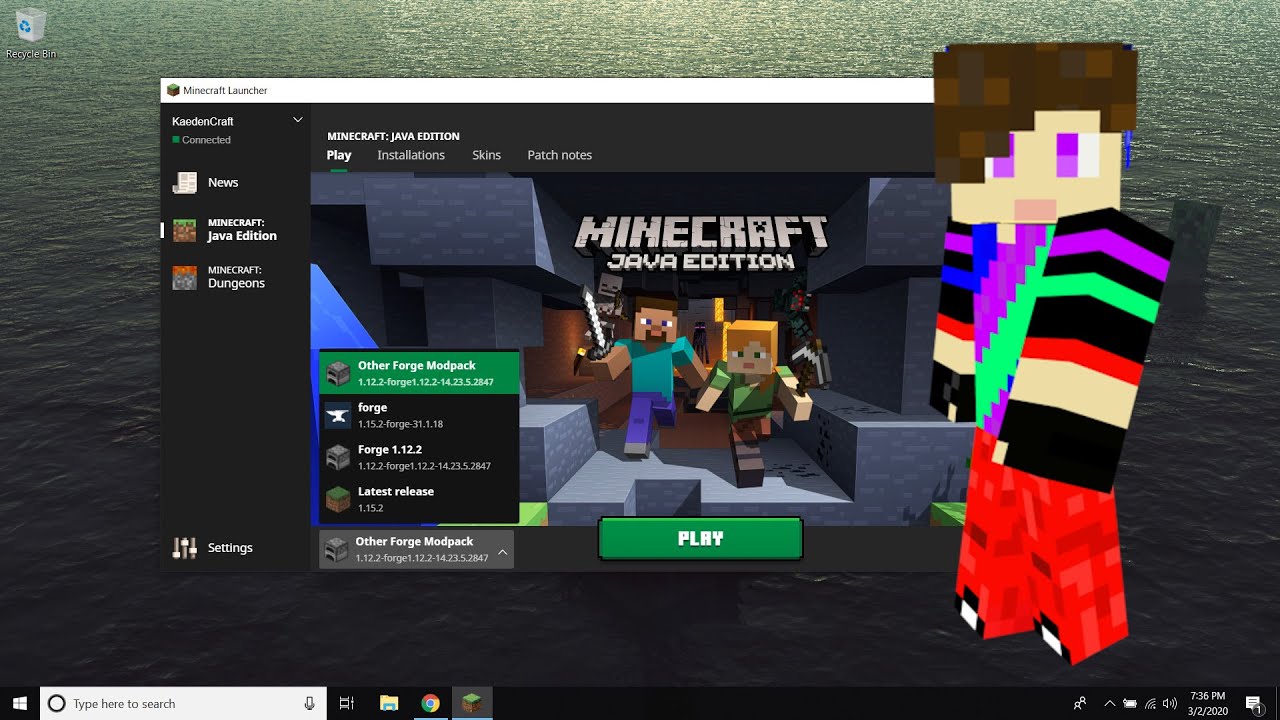The height and width of the screenshot is (720, 1280).
Task: Select forge 1.15.2-forge-31.1.18 installation
Action: (x=419, y=415)
